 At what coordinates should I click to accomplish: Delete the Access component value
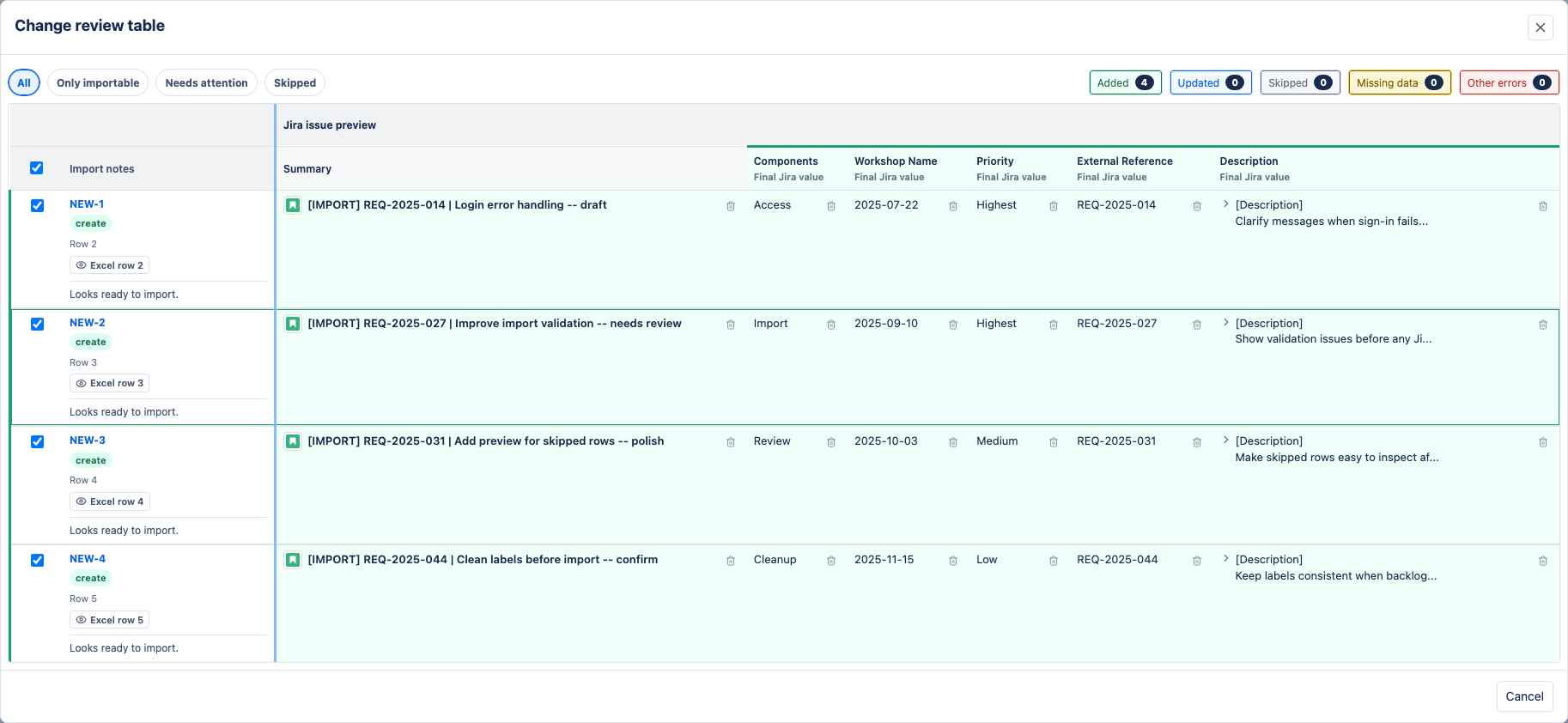(831, 206)
